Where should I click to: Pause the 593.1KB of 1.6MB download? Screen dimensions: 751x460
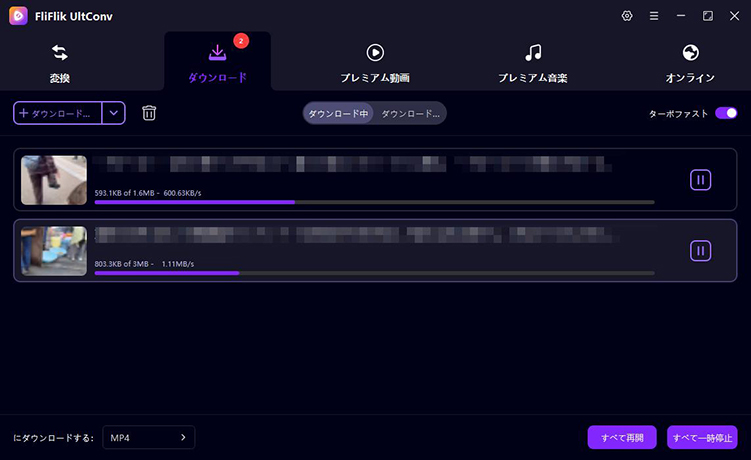click(700, 180)
